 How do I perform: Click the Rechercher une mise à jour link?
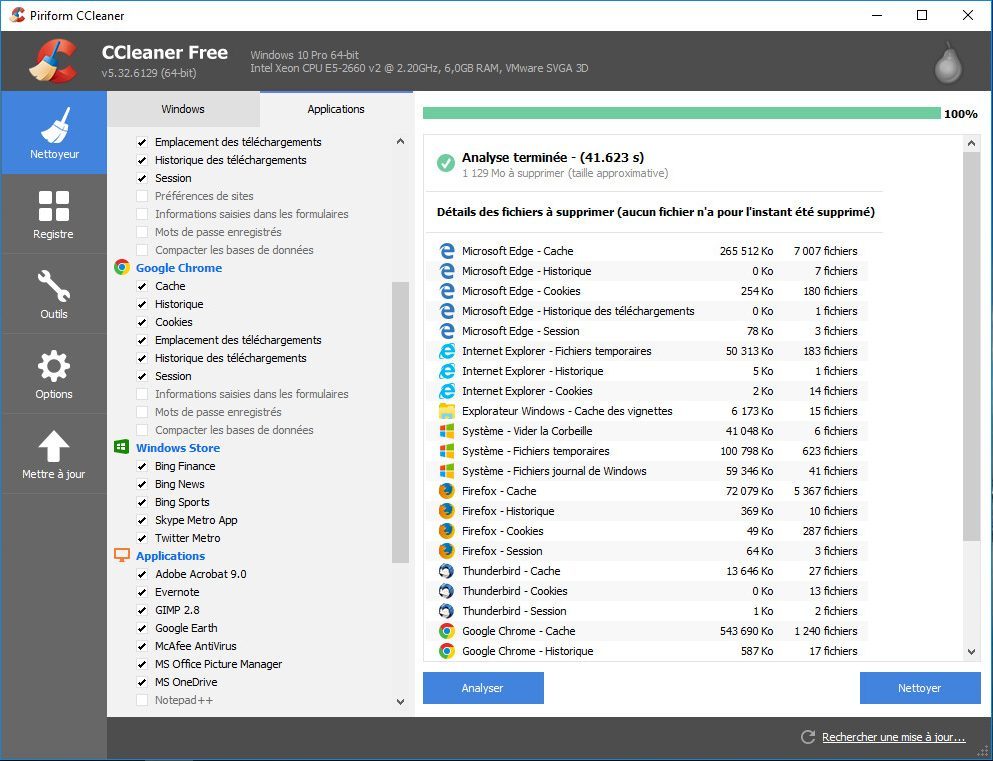point(894,737)
